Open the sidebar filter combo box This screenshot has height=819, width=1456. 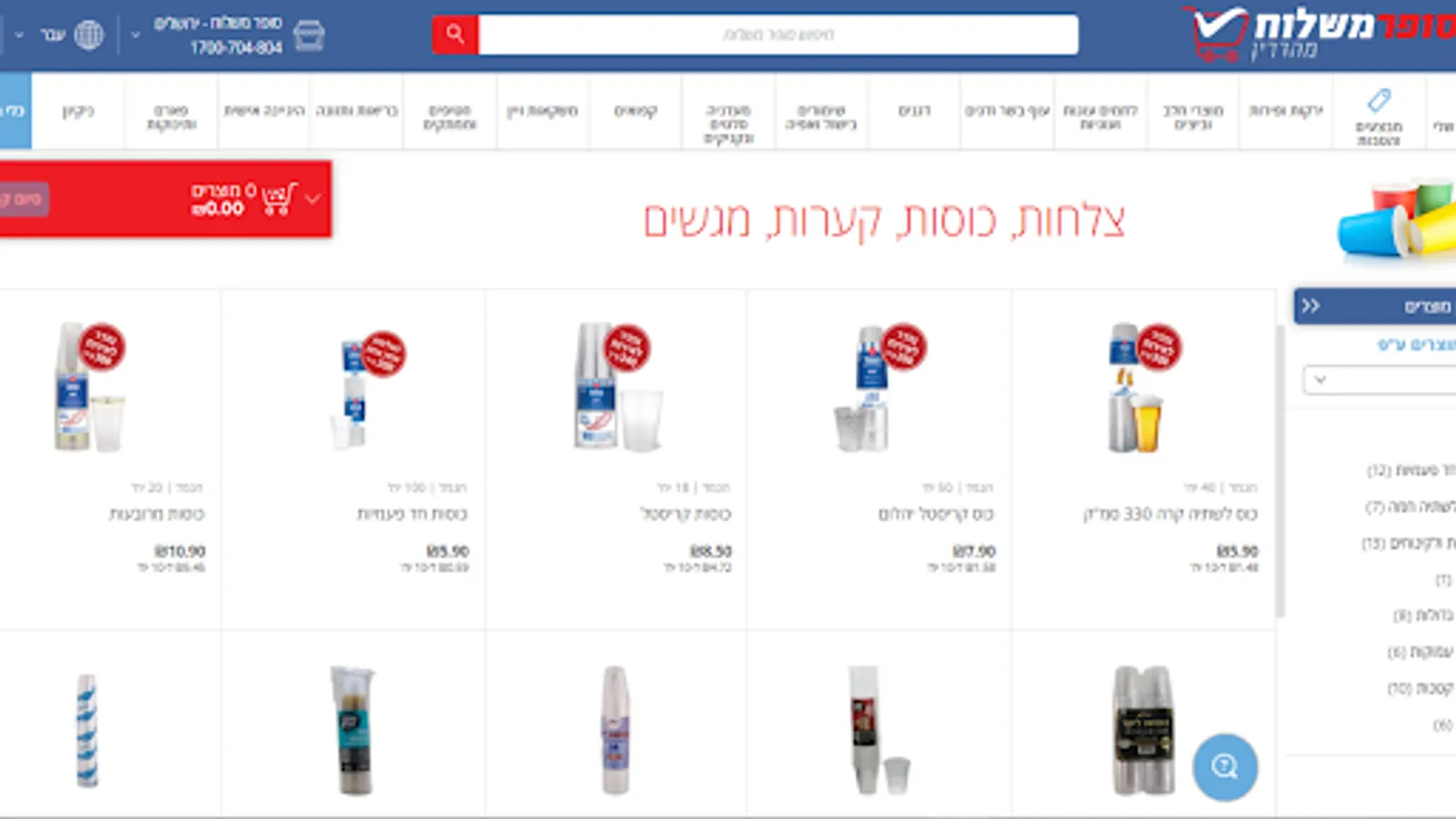[x=1380, y=379]
